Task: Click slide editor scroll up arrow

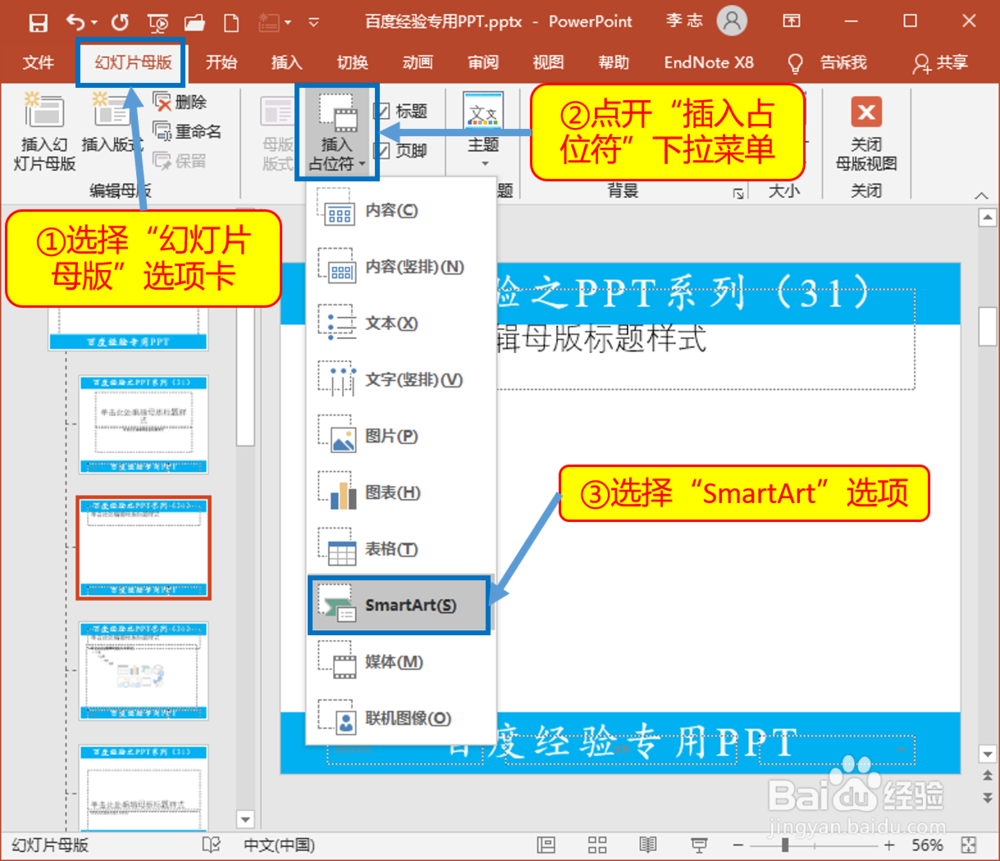Action: coord(987,217)
